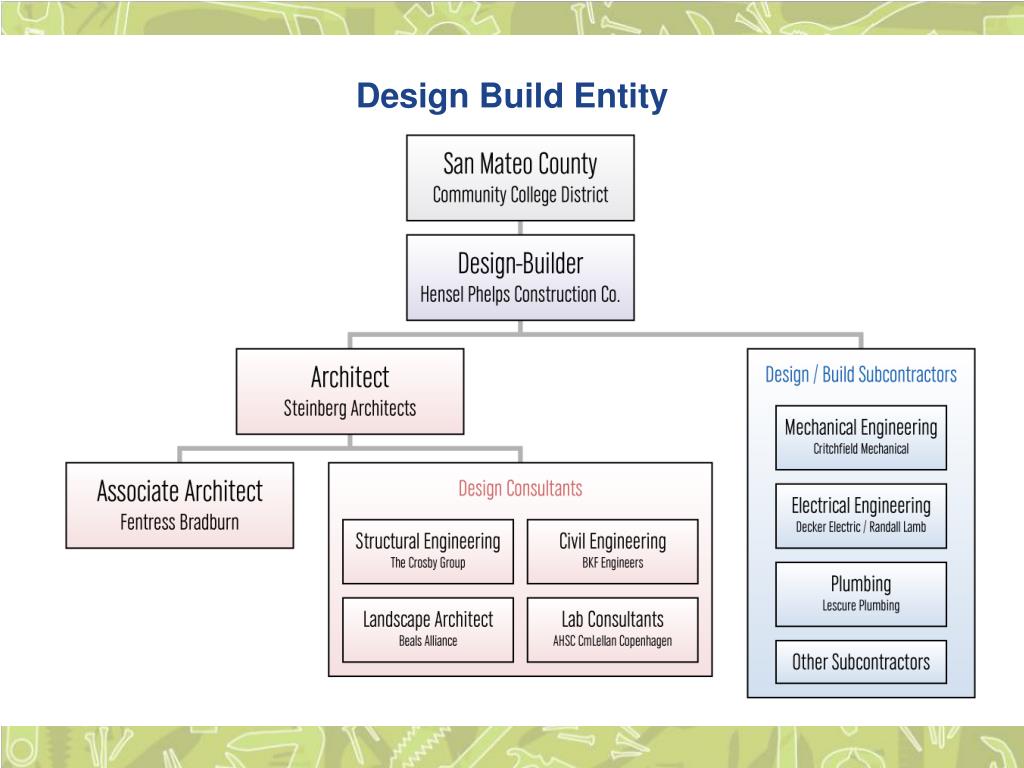Select the Mechanical Engineering heading
This screenshot has height=768, width=1024.
pyautogui.click(x=861, y=427)
